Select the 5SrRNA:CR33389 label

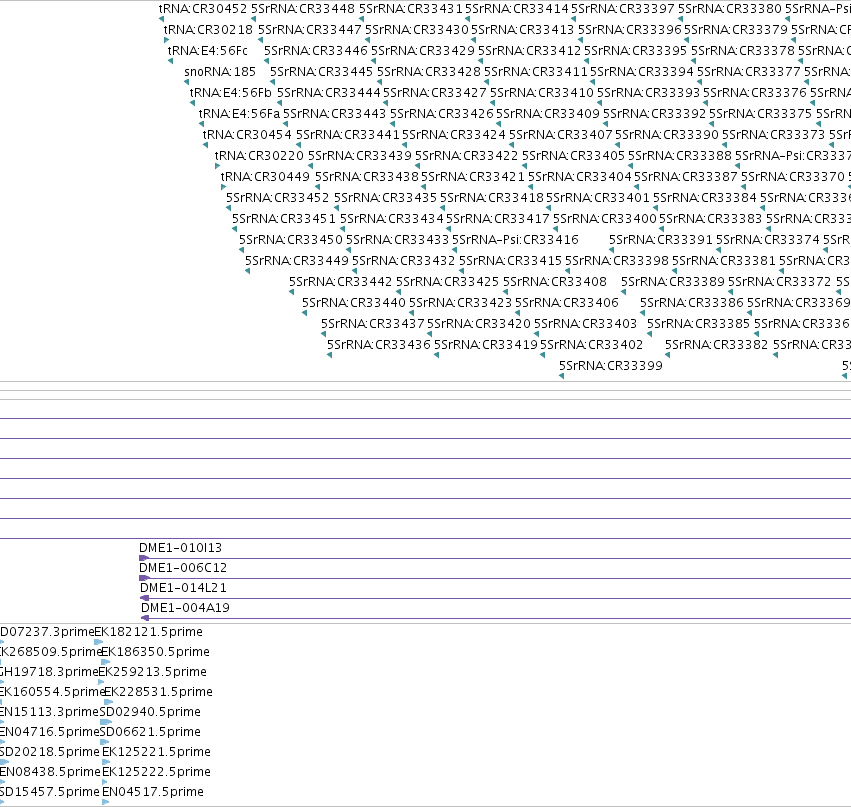click(673, 282)
